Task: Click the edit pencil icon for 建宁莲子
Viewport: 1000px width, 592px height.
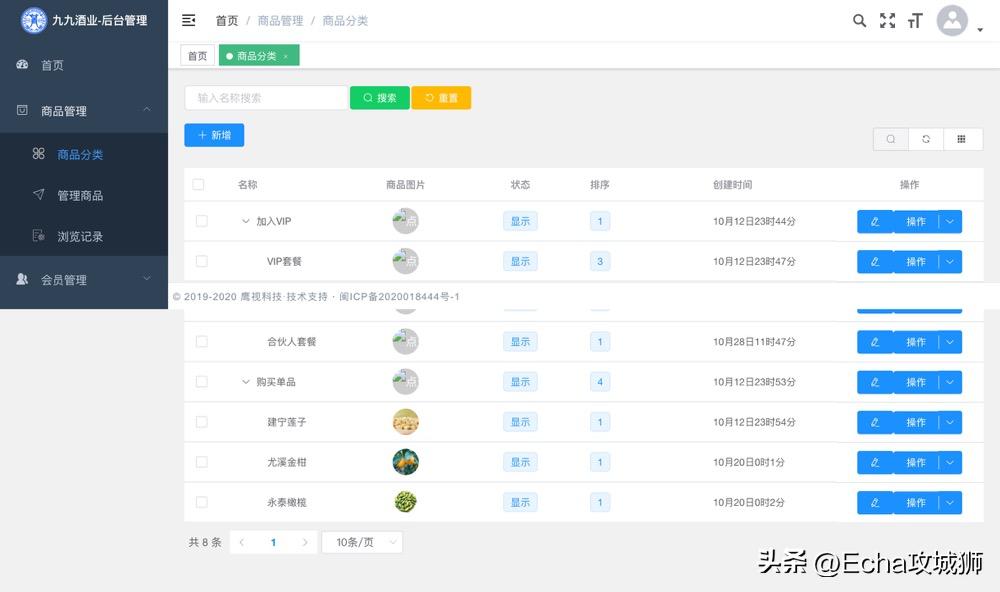Action: coord(874,422)
